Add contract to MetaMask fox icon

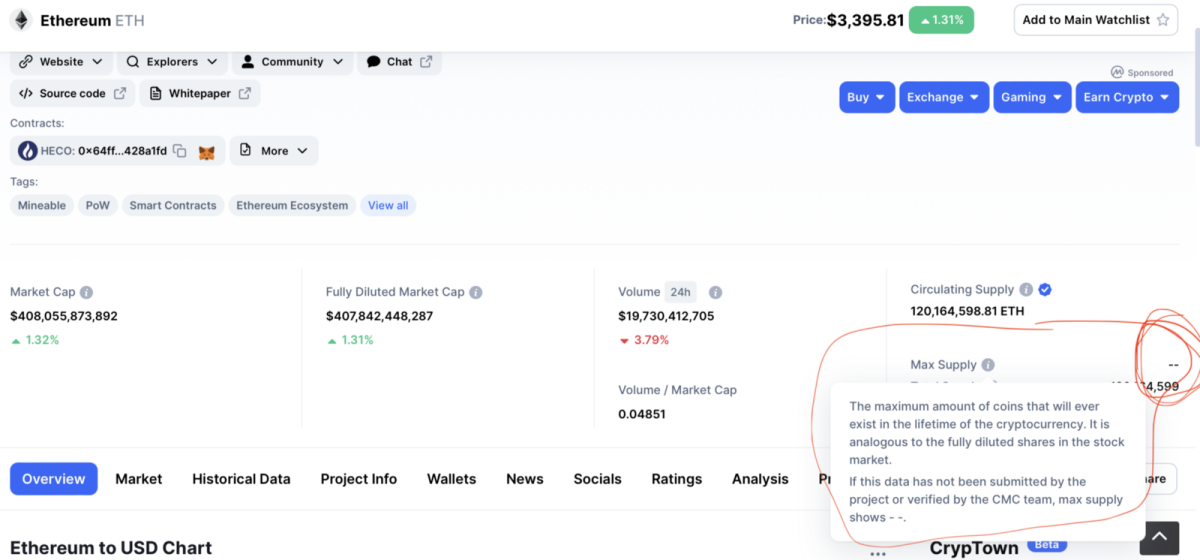tap(207, 152)
